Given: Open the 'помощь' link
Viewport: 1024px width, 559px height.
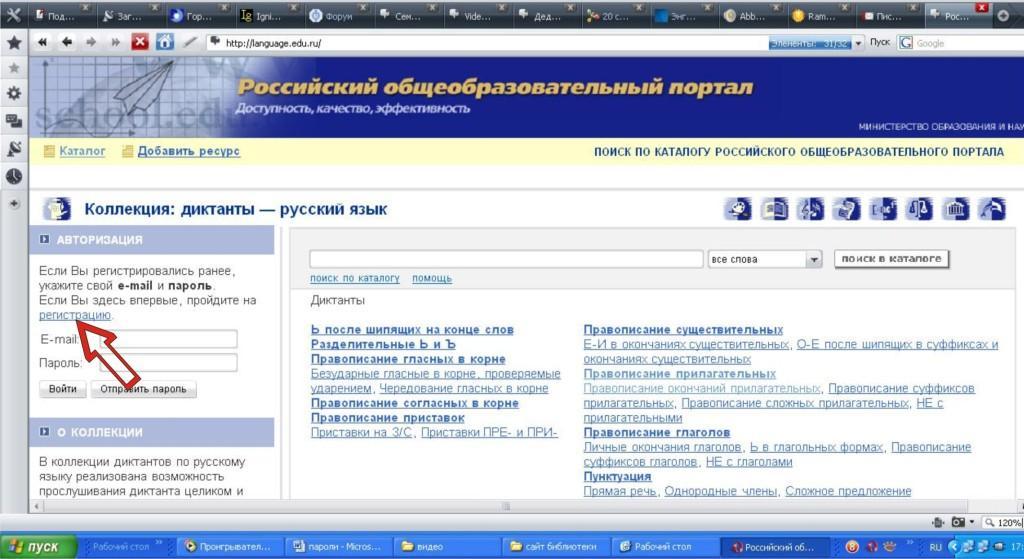Looking at the screenshot, I should coord(432,278).
